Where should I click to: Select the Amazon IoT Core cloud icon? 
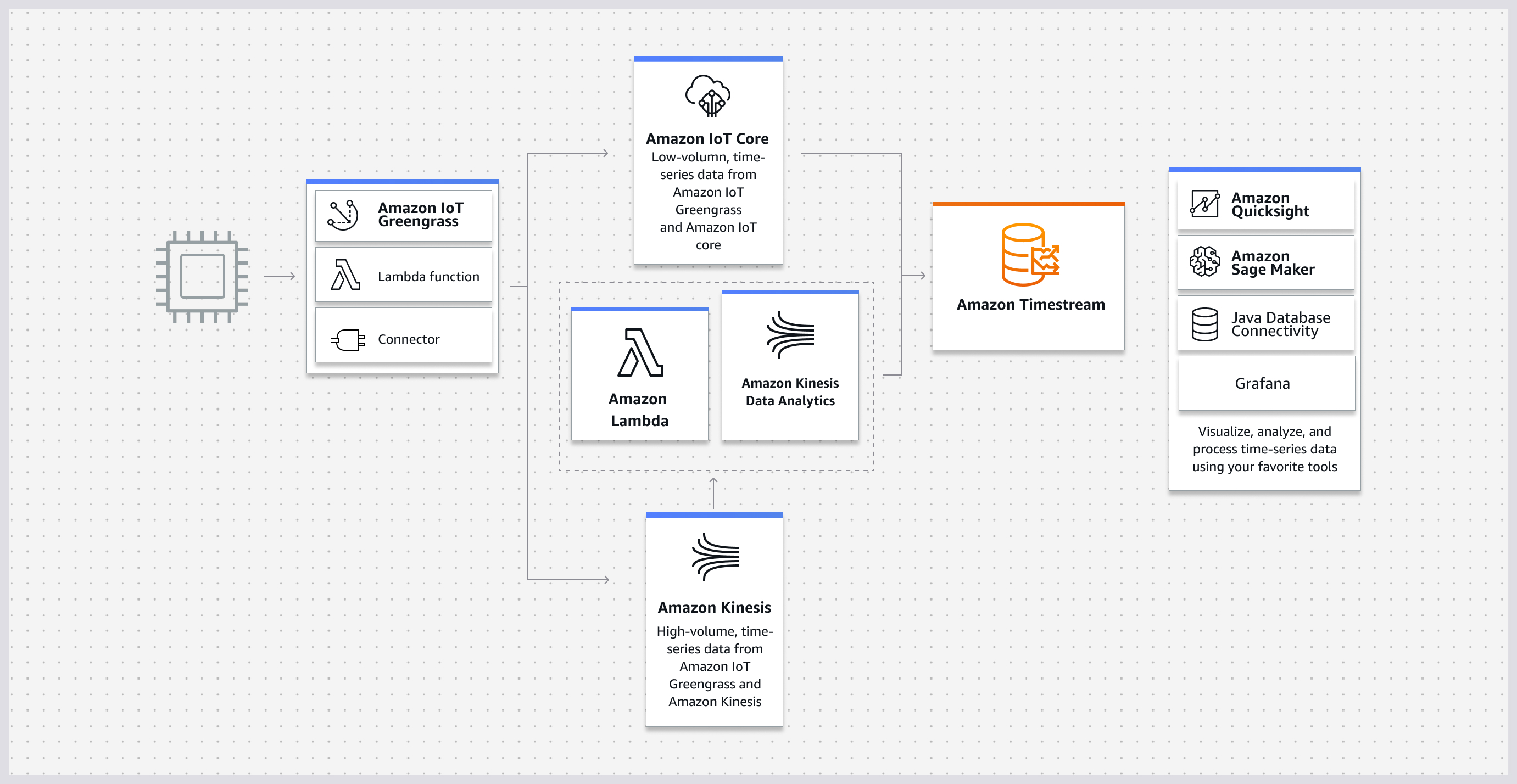click(708, 96)
